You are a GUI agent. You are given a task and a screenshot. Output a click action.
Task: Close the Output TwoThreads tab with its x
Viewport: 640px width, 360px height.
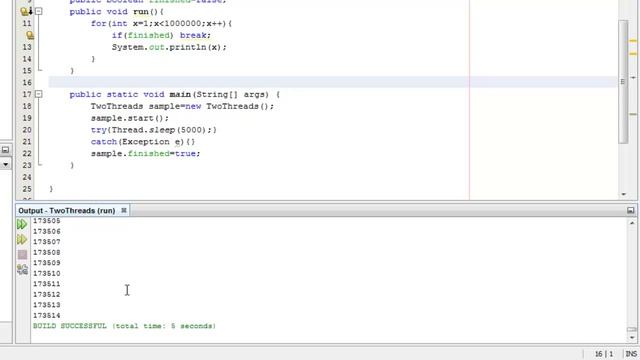[x=124, y=210]
